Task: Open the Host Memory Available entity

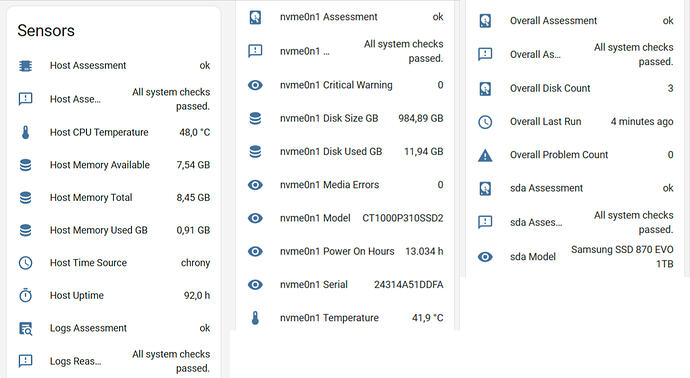Action: tap(114, 165)
